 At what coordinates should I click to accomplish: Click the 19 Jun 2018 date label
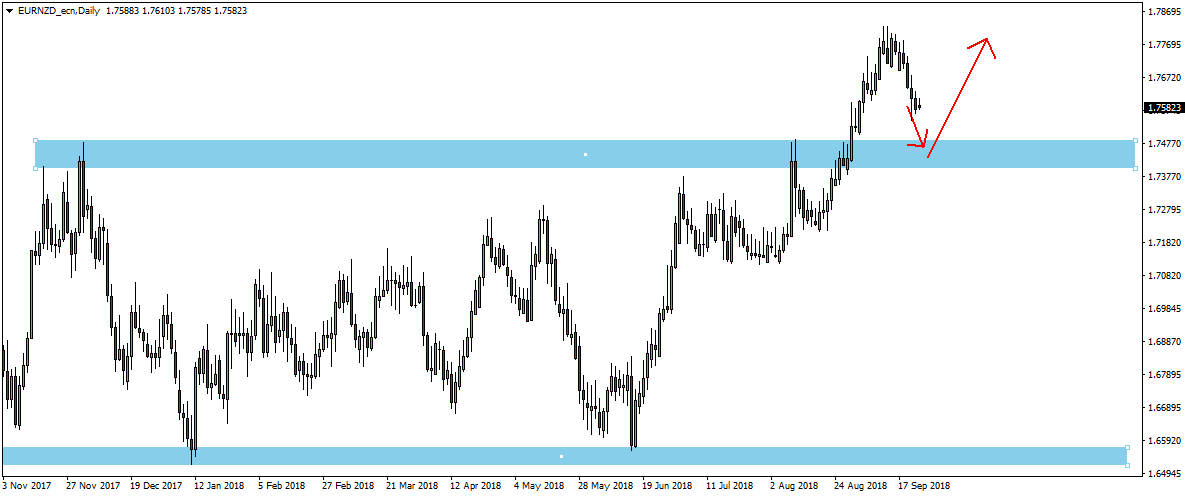pyautogui.click(x=667, y=486)
